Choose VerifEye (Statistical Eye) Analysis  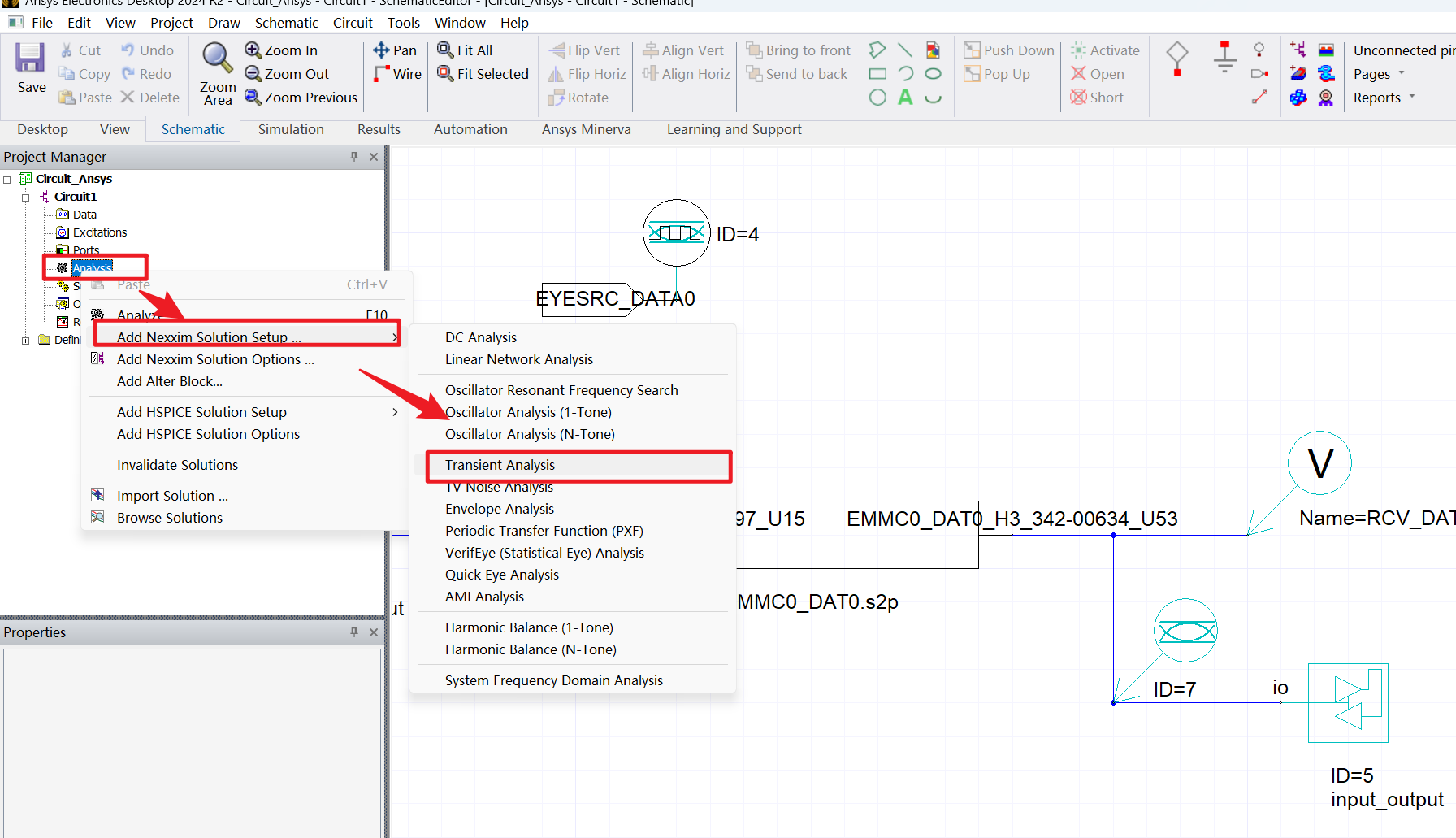573,553
